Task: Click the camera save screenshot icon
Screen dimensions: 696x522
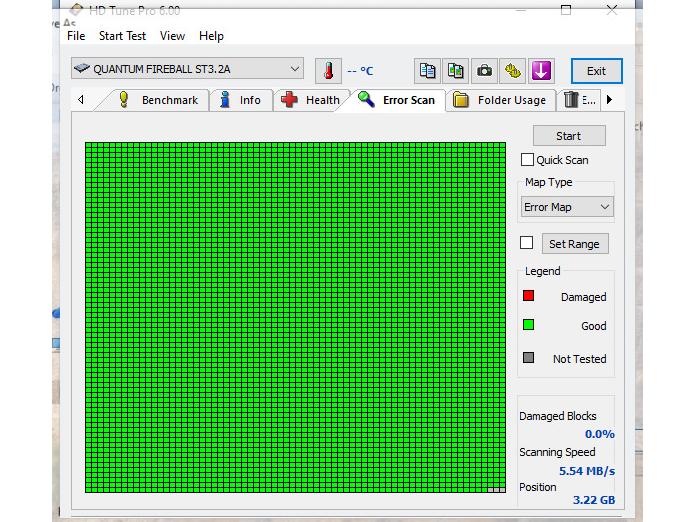Action: (484, 71)
